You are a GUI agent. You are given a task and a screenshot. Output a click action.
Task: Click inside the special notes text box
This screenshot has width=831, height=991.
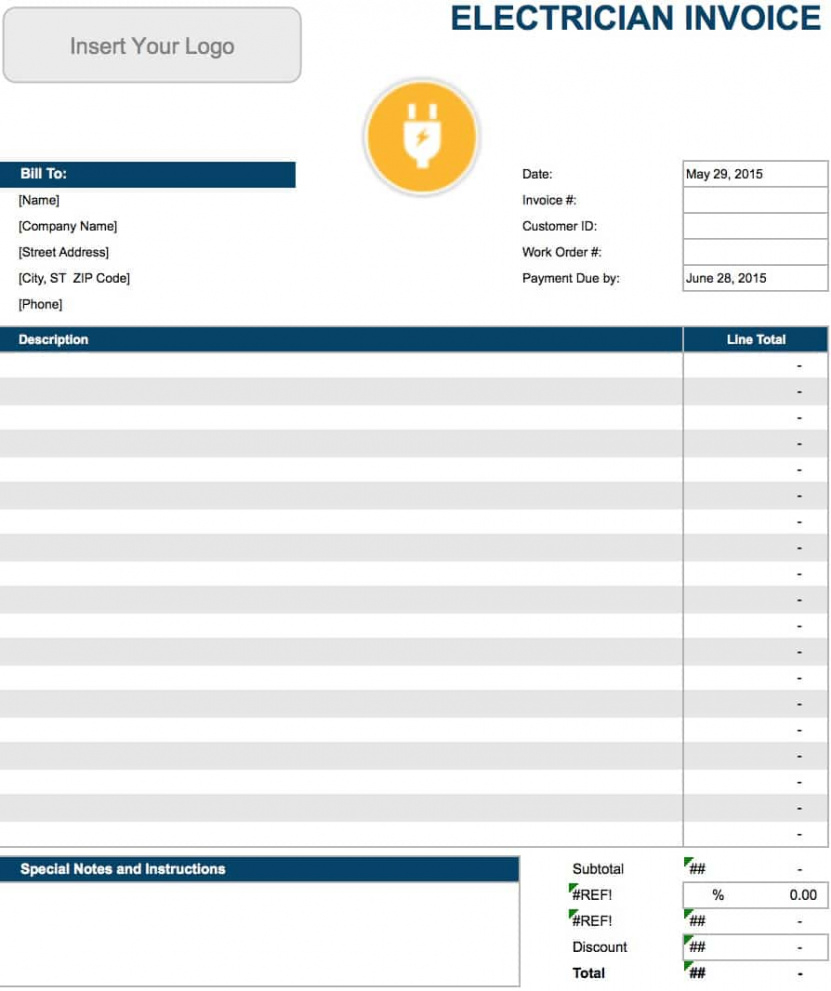tap(260, 933)
